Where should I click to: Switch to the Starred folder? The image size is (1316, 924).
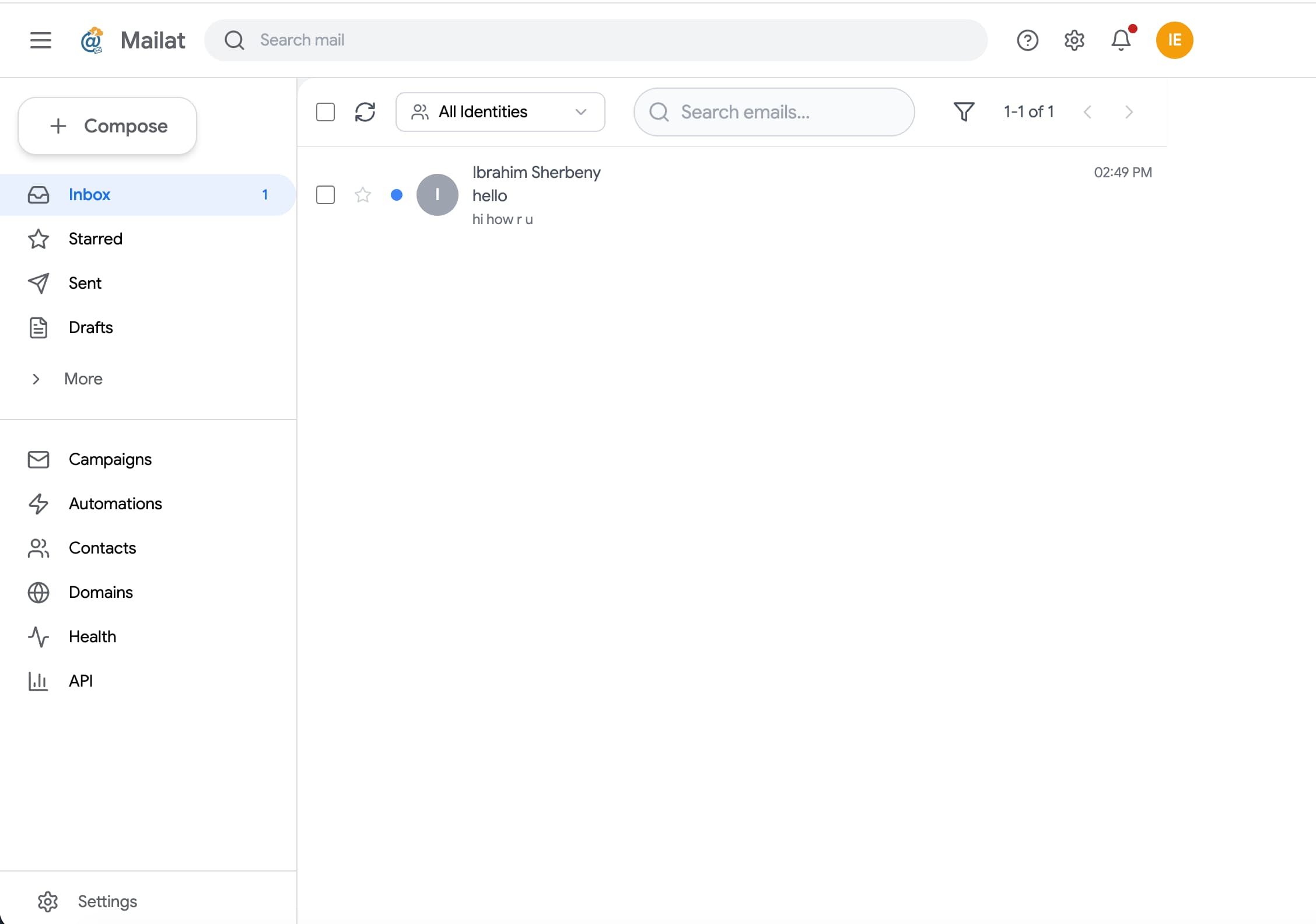pyautogui.click(x=96, y=239)
